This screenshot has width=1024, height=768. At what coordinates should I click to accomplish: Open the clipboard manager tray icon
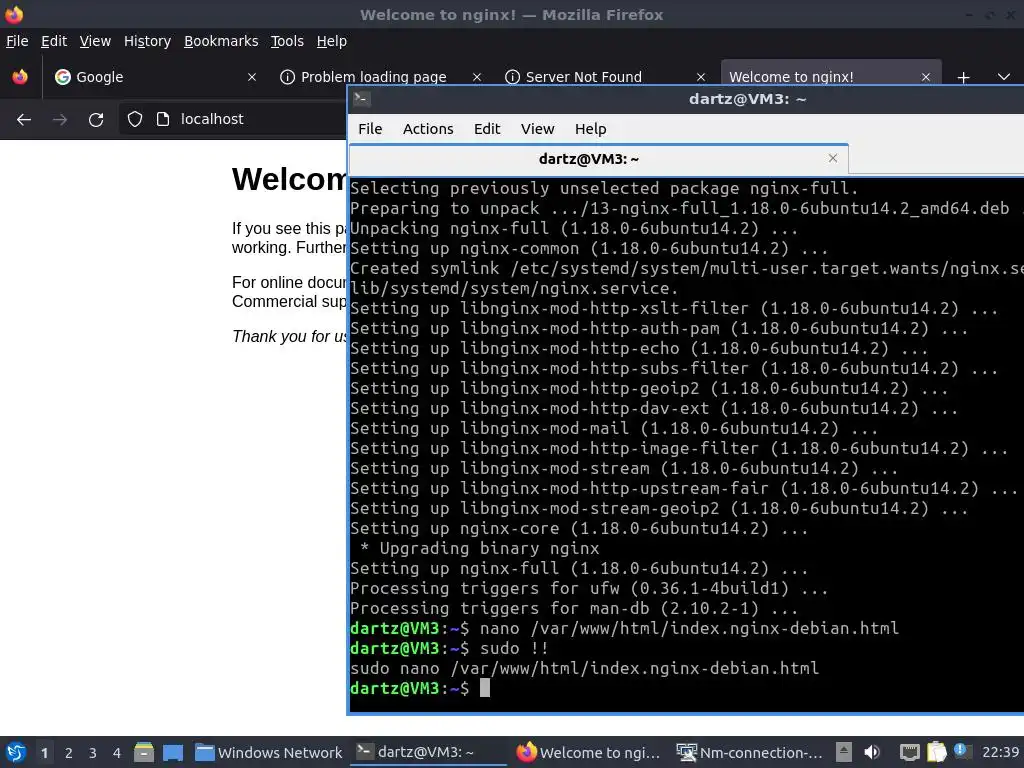[936, 752]
